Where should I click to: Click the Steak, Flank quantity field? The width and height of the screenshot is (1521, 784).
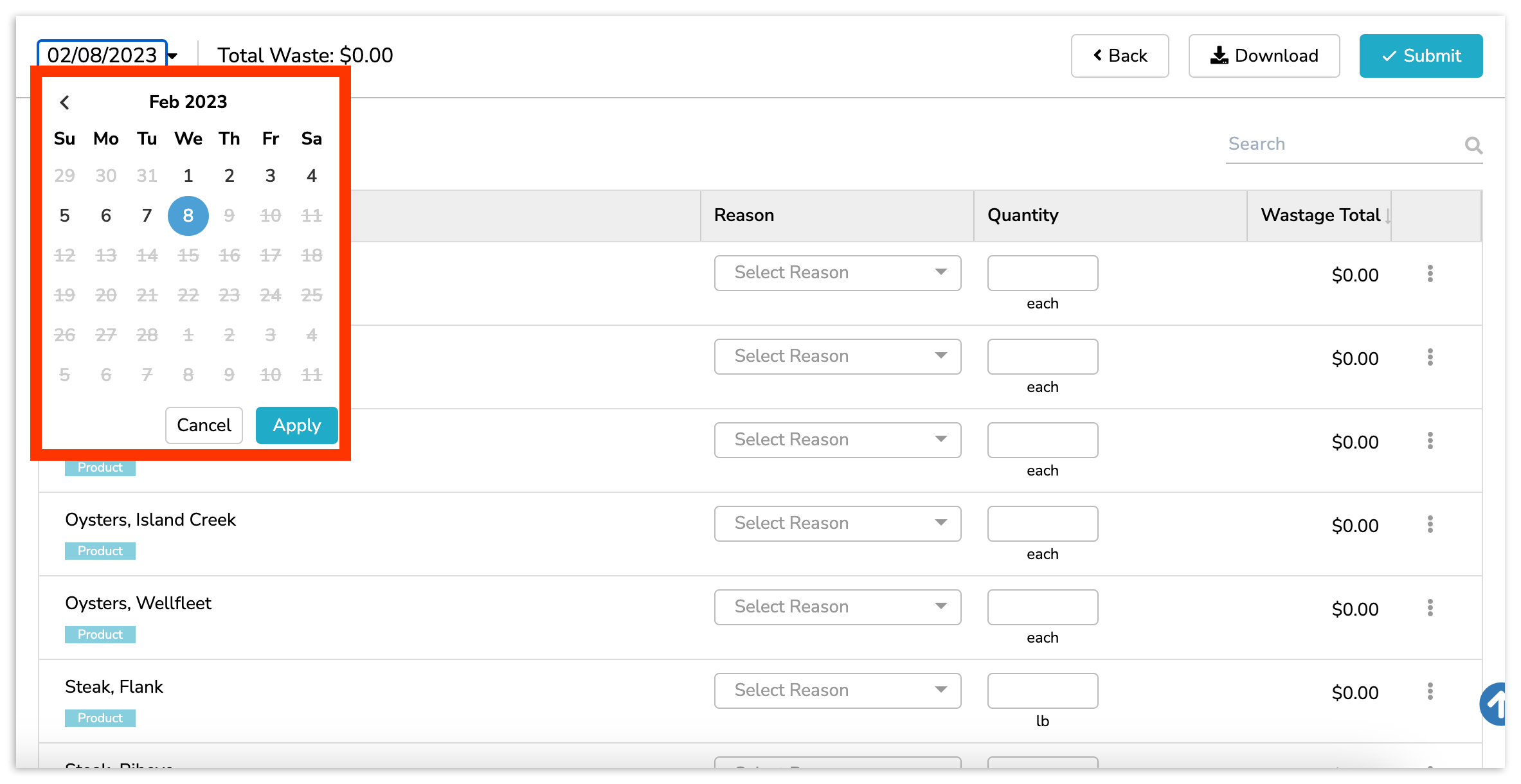click(1042, 691)
